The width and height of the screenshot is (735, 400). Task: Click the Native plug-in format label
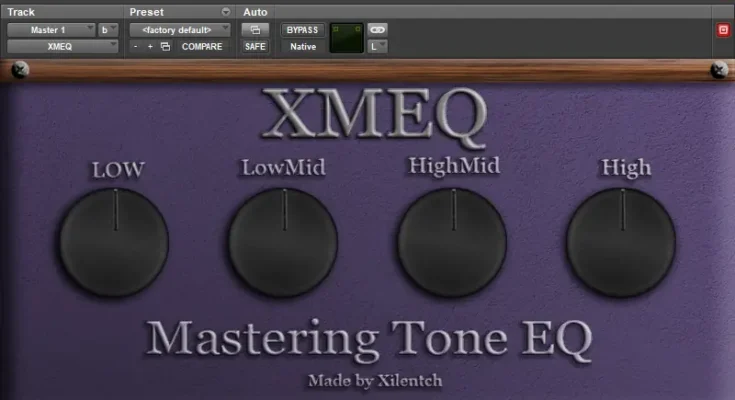[x=303, y=46]
